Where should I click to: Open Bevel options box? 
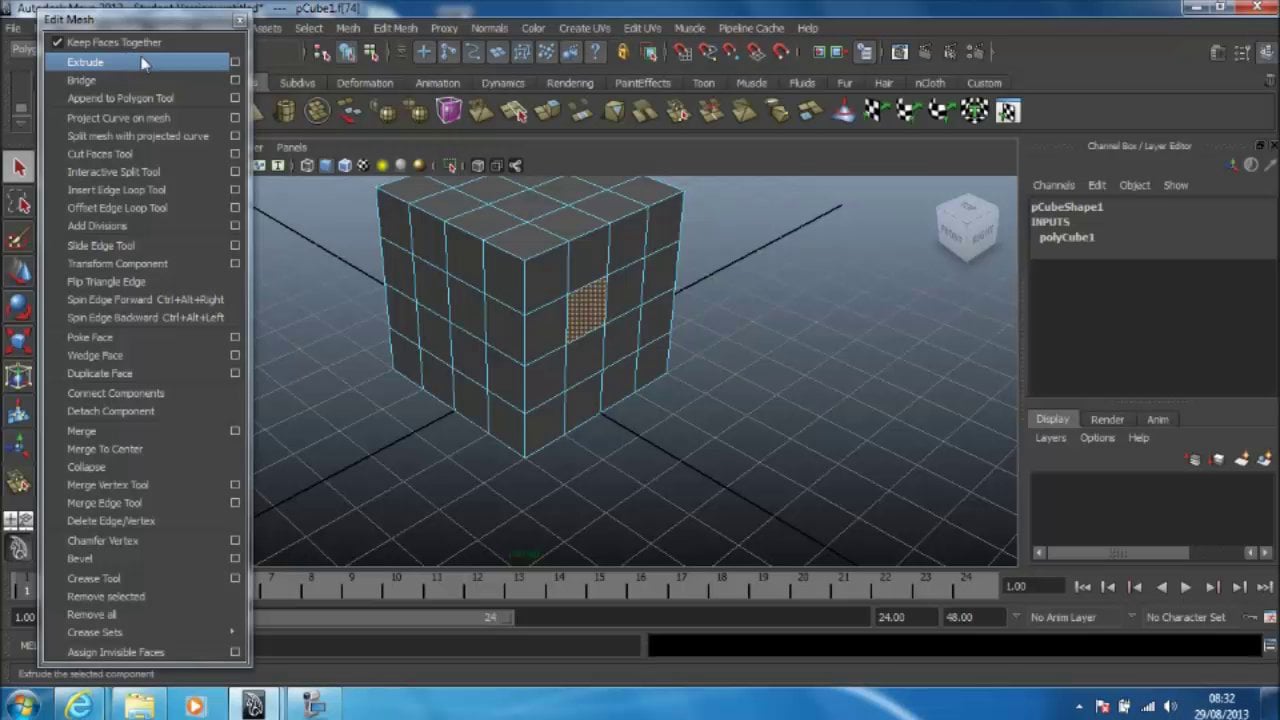tap(235, 559)
